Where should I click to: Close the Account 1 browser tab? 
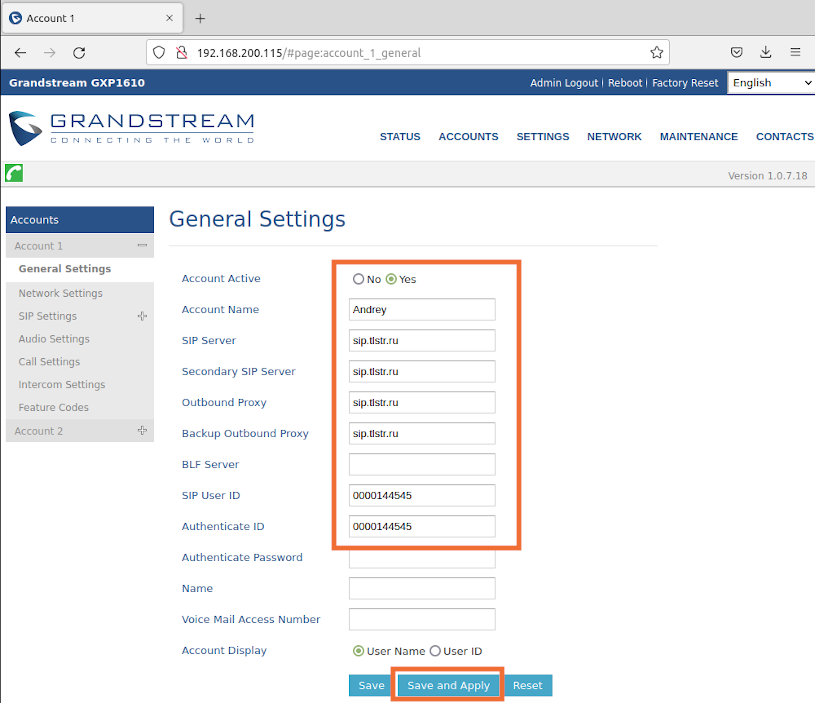(x=169, y=18)
